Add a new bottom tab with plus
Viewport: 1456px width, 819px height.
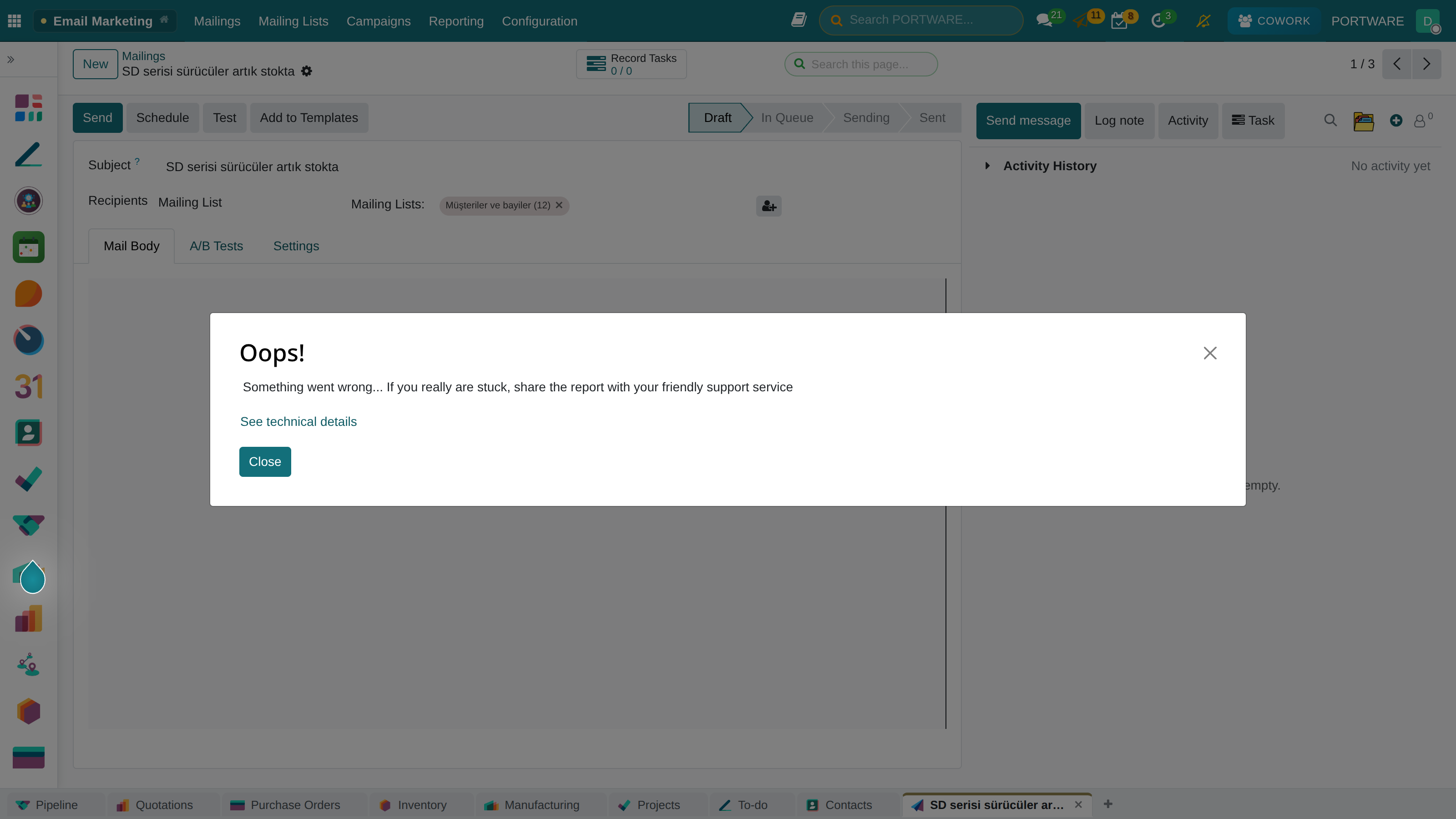[x=1108, y=804]
